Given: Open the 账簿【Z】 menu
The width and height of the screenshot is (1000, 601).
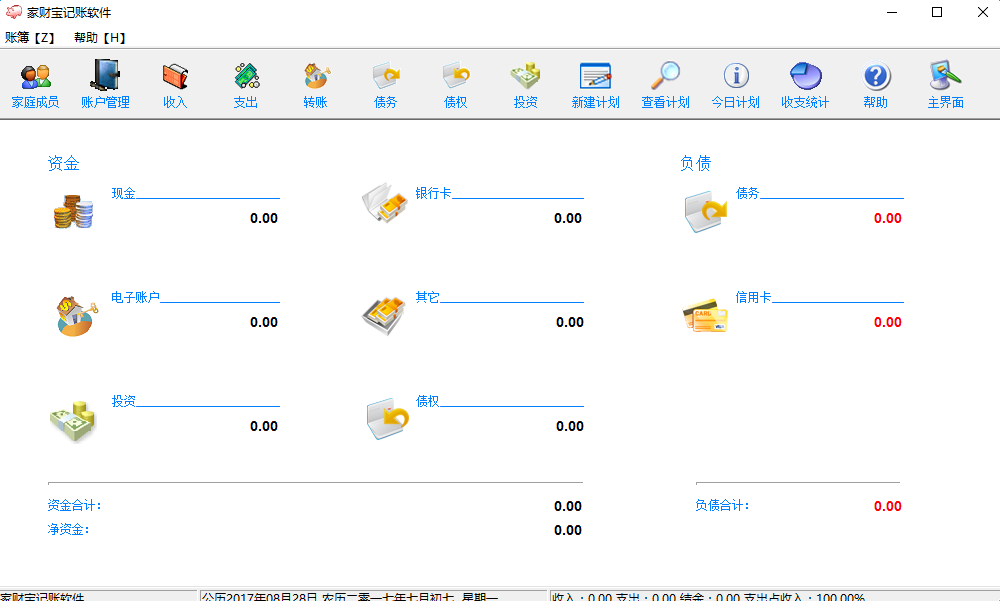Looking at the screenshot, I should point(29,36).
